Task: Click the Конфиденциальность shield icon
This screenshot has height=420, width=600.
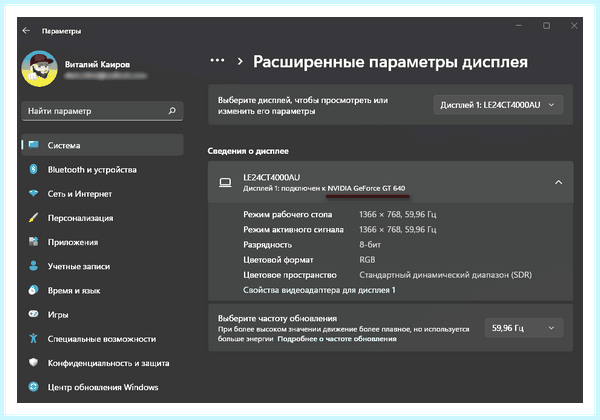Action: click(x=34, y=362)
